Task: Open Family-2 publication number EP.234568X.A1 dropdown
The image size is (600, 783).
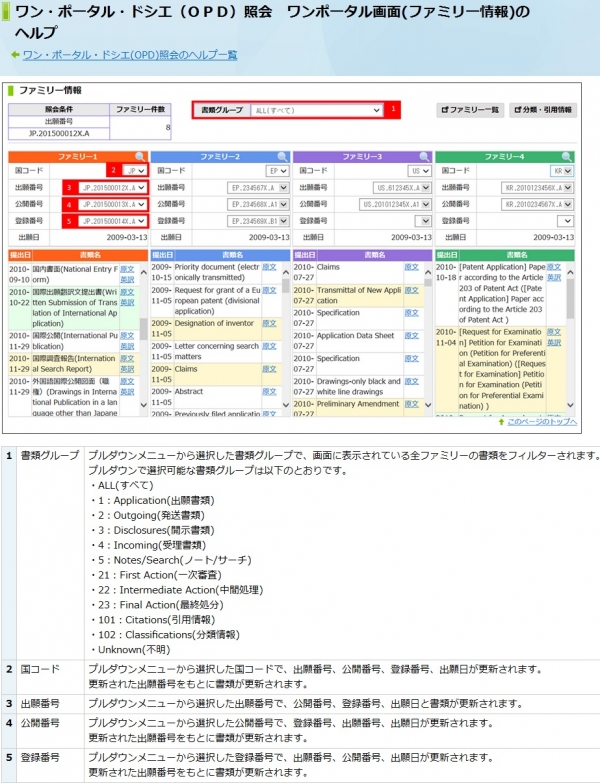Action: (x=259, y=204)
